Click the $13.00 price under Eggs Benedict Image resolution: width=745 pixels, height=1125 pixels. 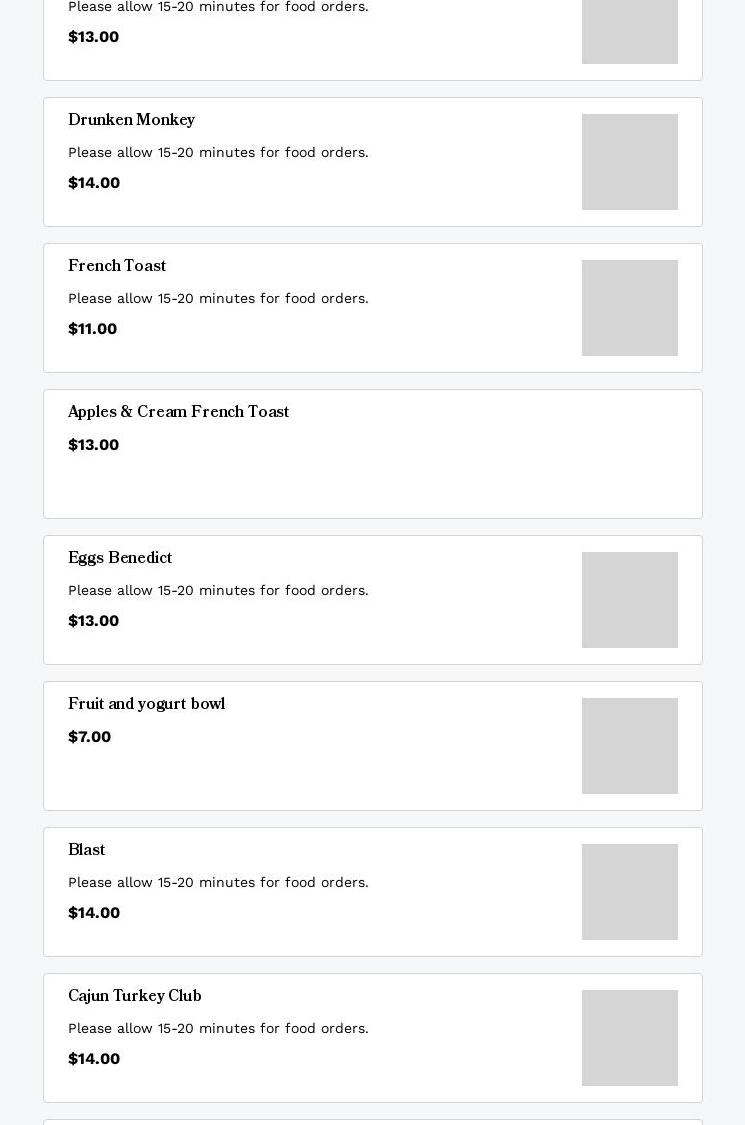(93, 621)
